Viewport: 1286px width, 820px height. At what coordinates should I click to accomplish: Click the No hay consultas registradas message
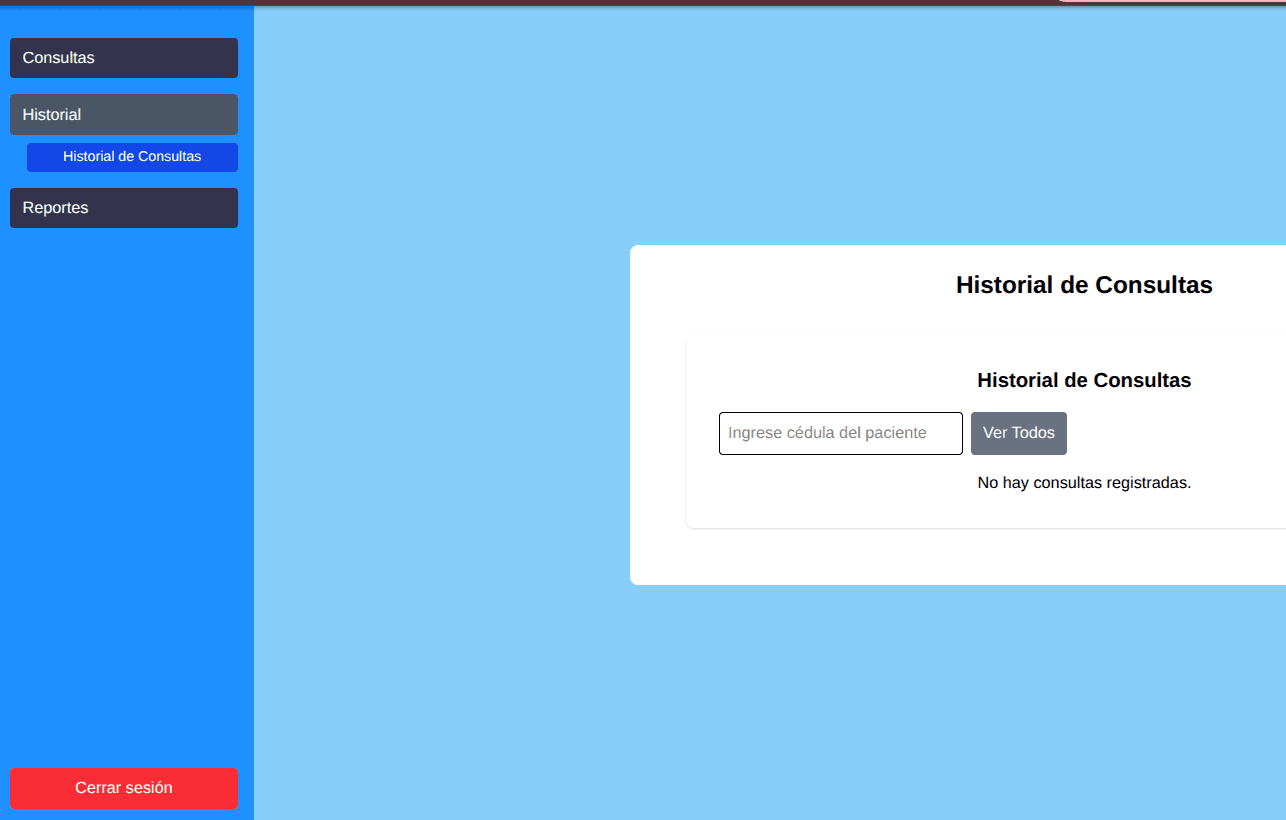(x=1084, y=483)
